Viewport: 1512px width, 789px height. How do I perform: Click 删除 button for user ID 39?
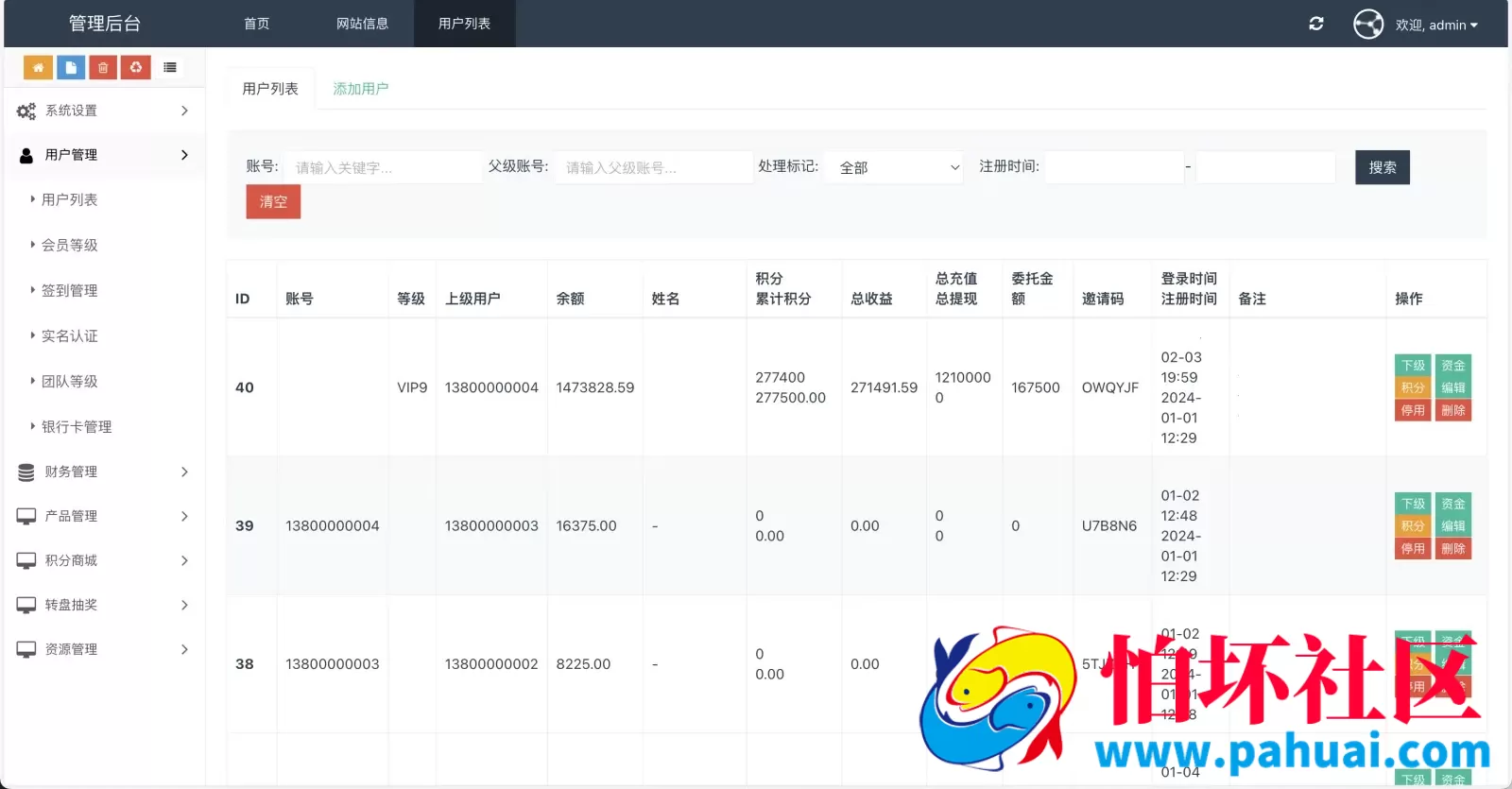[1453, 548]
